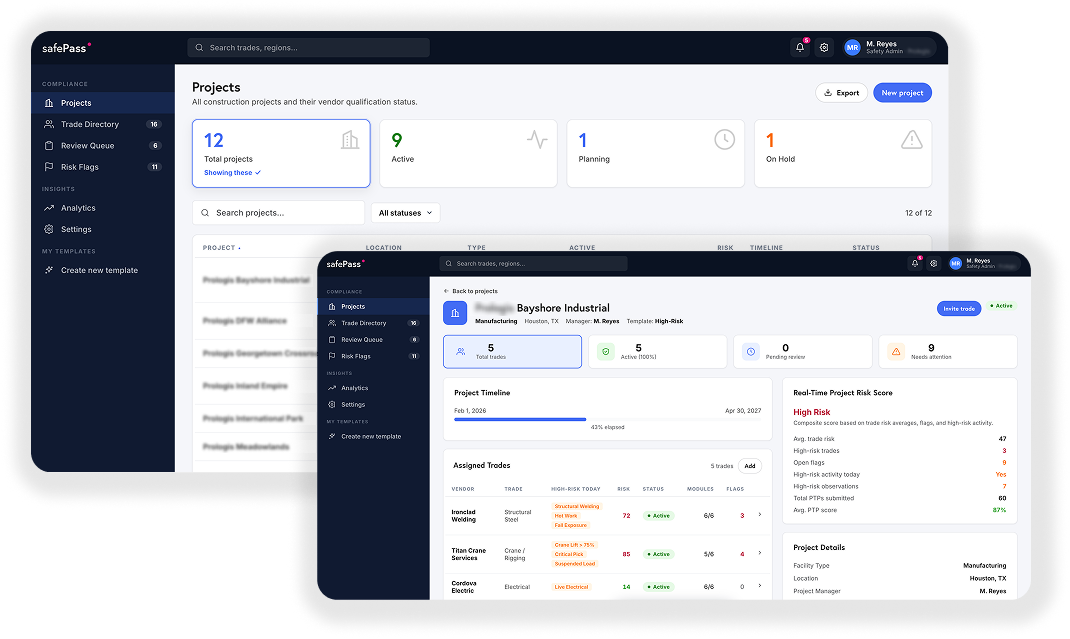Screen dimensions: 1070x639
Task: Click the Project Timeline progress bar
Action: coord(607,419)
